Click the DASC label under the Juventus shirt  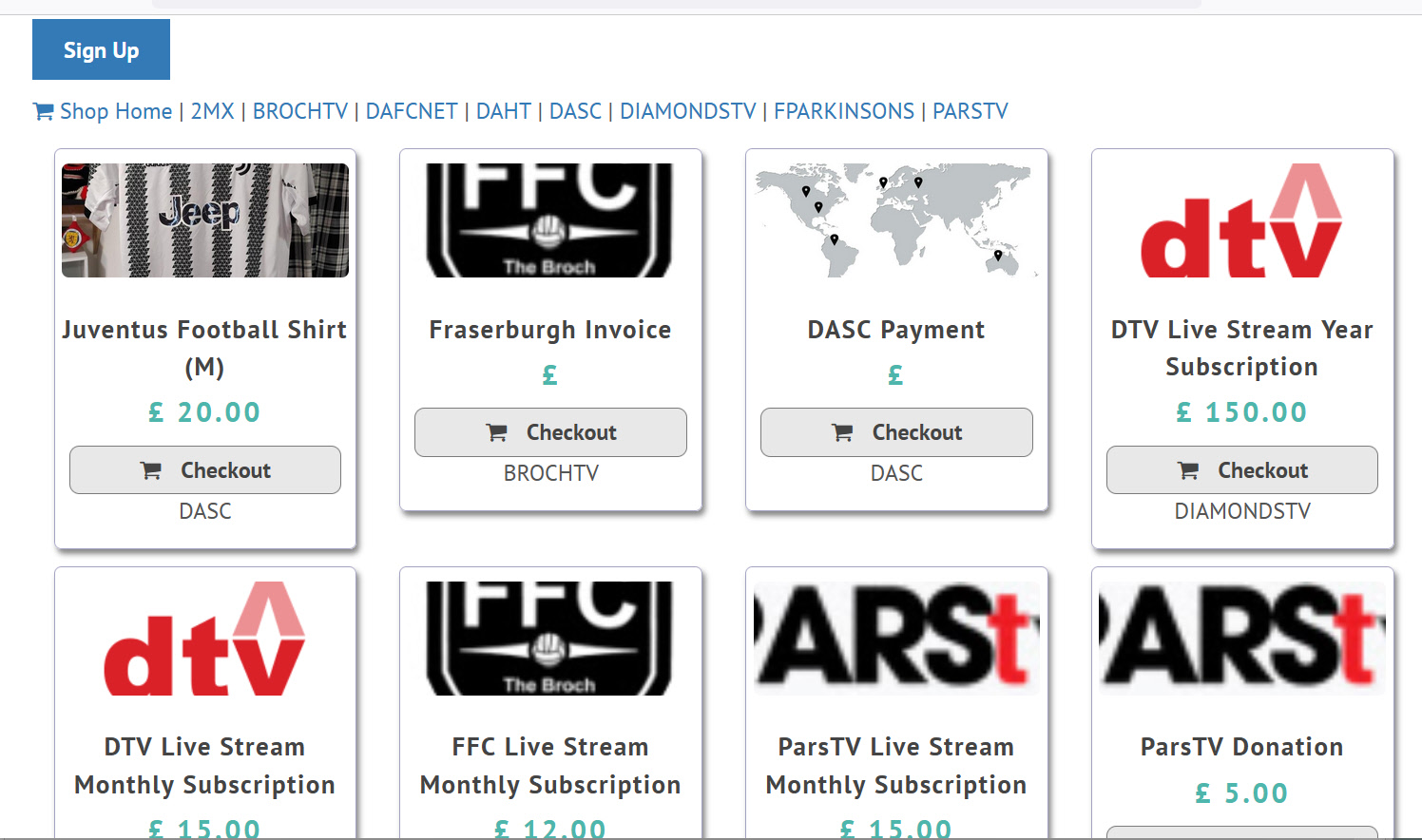click(205, 511)
